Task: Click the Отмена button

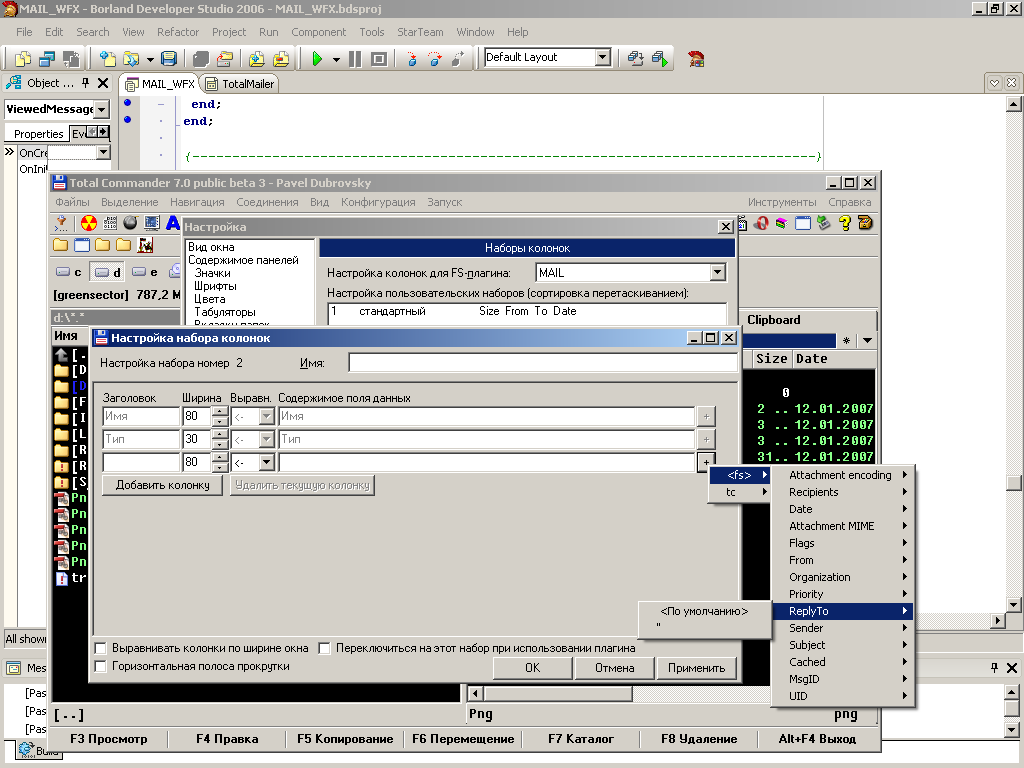Action: click(615, 668)
